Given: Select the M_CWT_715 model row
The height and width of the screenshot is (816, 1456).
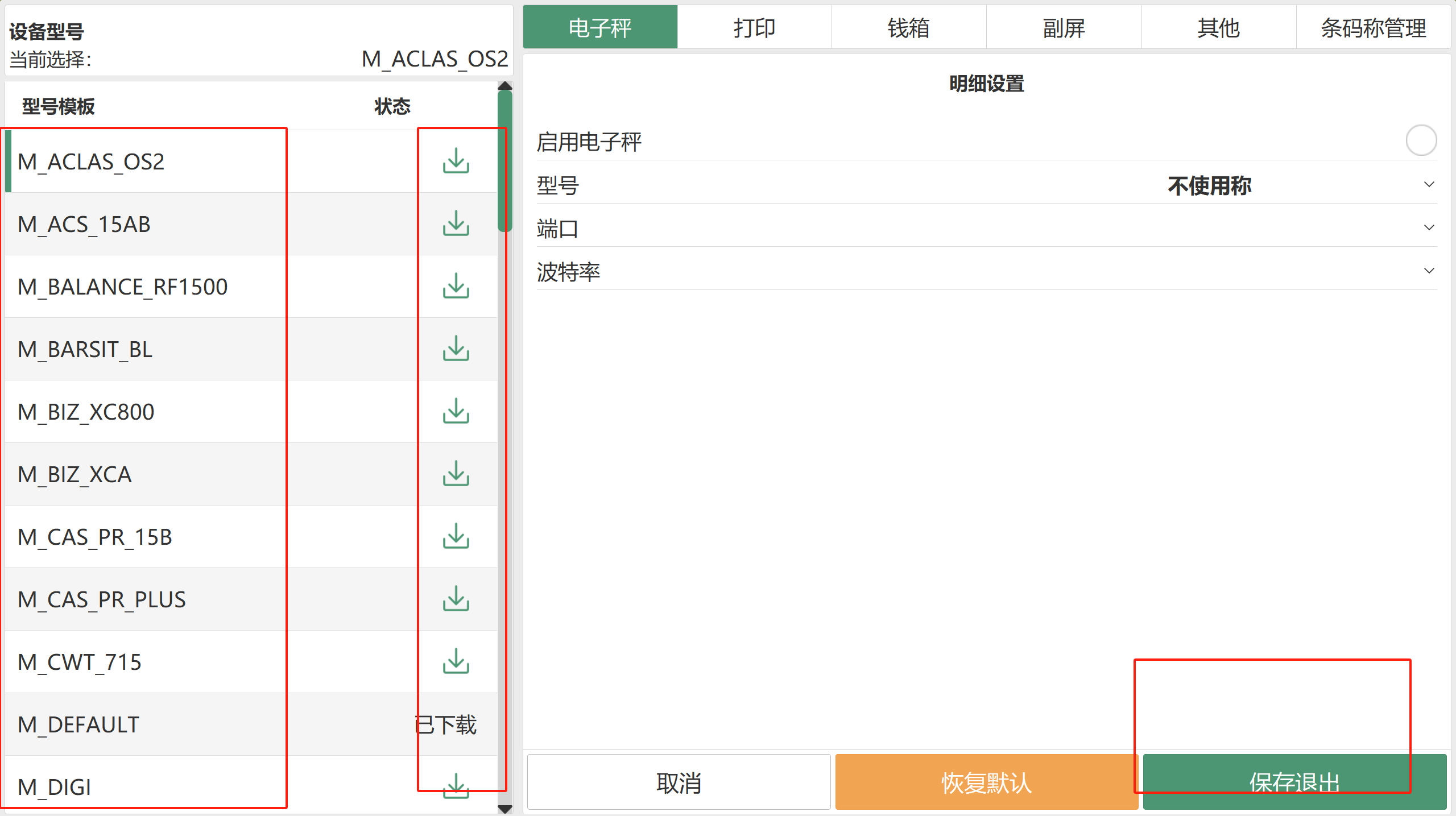Looking at the screenshot, I should [x=251, y=662].
